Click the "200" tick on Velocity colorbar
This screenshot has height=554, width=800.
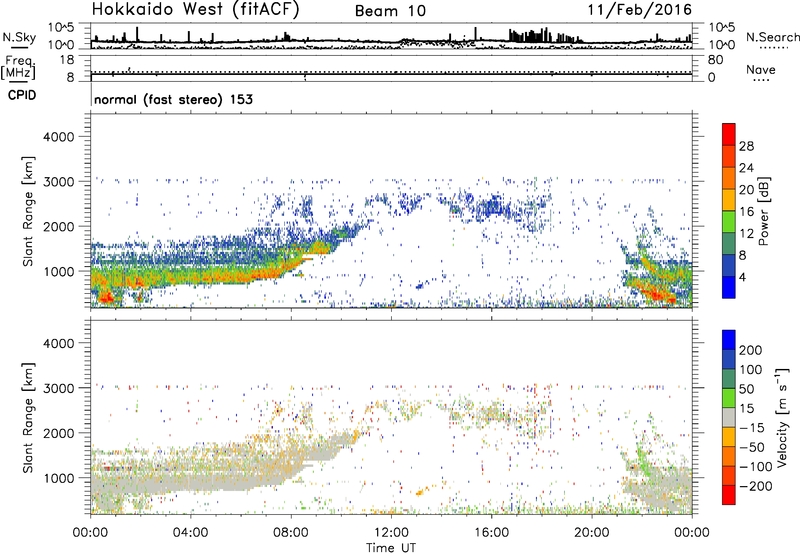coord(751,350)
